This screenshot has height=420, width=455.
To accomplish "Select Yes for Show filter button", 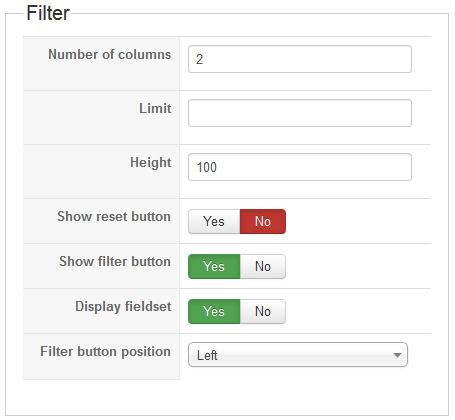I will click(214, 266).
